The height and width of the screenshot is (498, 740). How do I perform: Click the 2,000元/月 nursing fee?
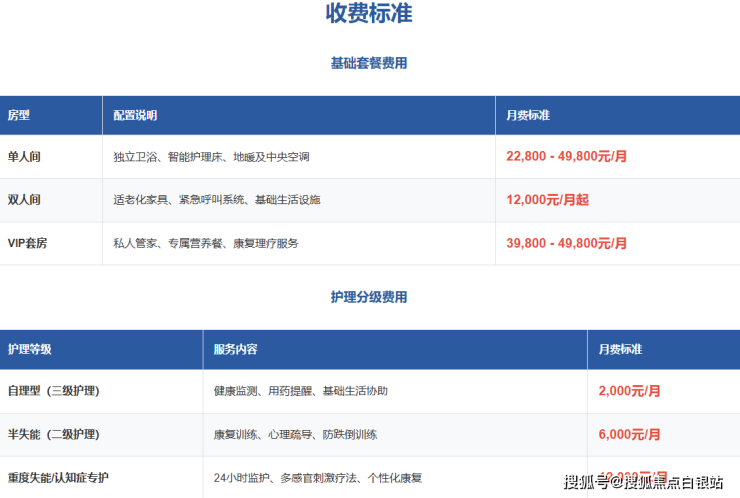[629, 391]
